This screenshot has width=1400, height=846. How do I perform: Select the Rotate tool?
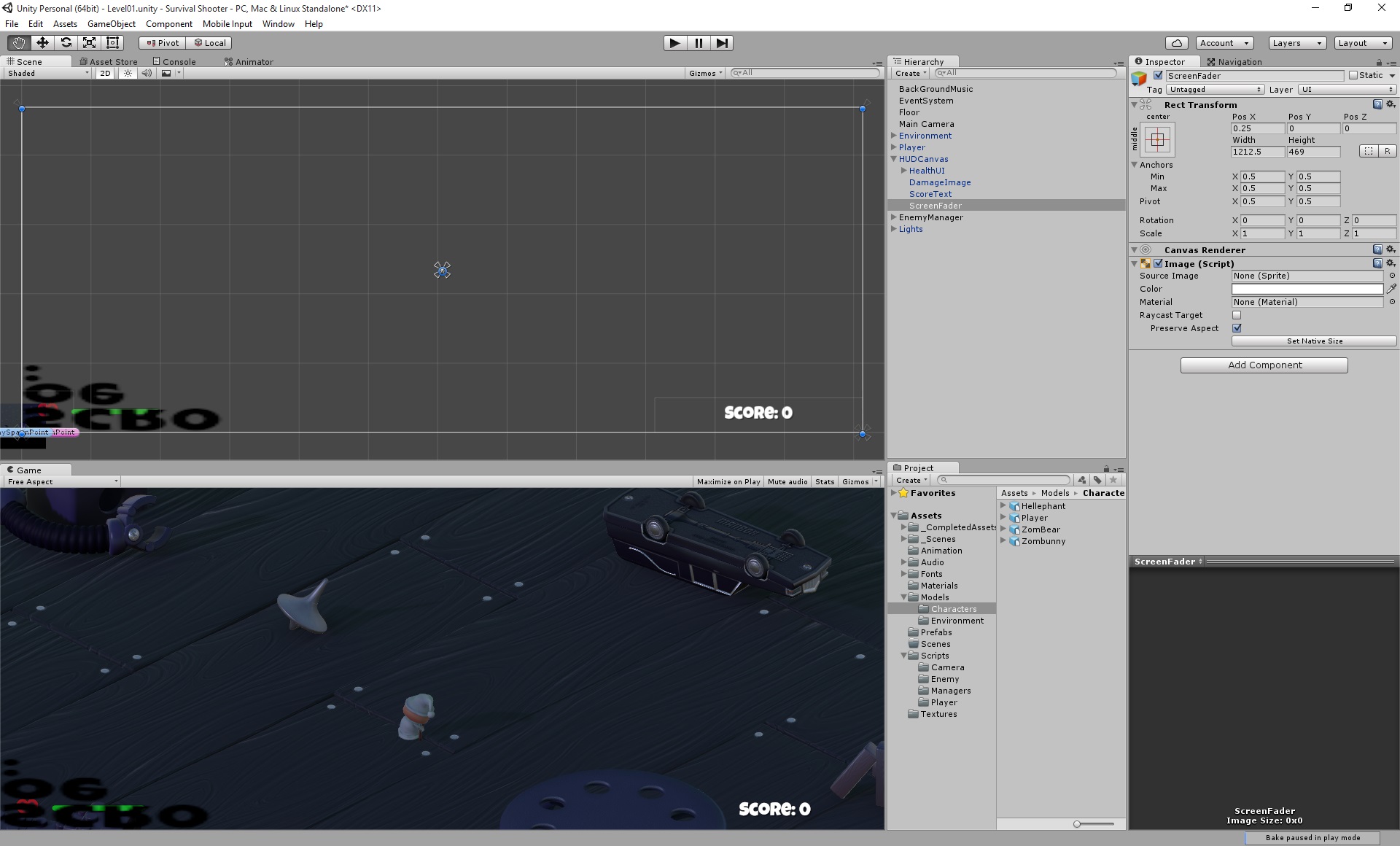click(66, 43)
